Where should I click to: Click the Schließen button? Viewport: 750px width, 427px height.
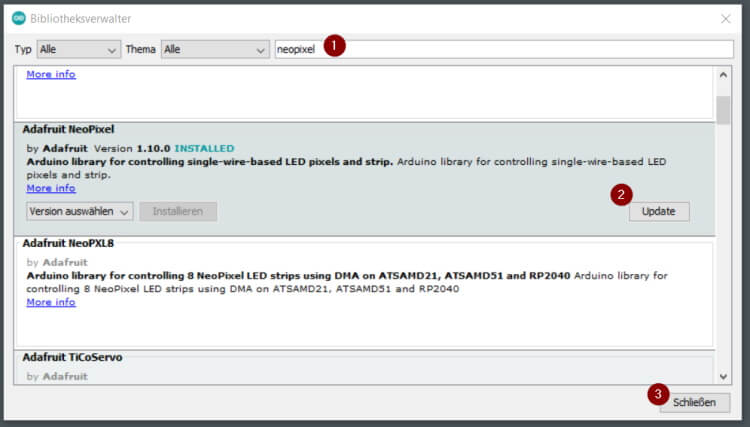(x=695, y=403)
